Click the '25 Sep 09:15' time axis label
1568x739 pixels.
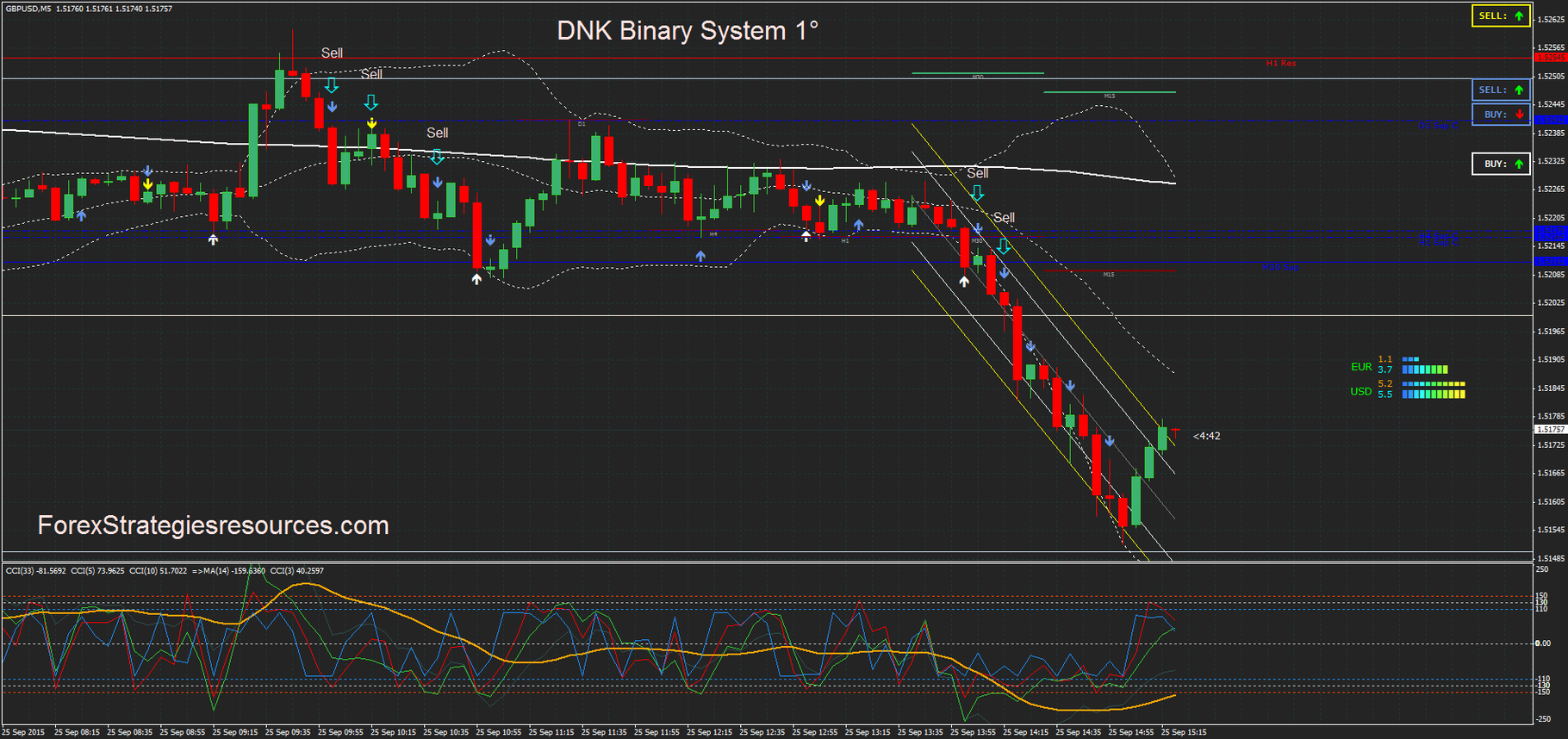pos(235,732)
